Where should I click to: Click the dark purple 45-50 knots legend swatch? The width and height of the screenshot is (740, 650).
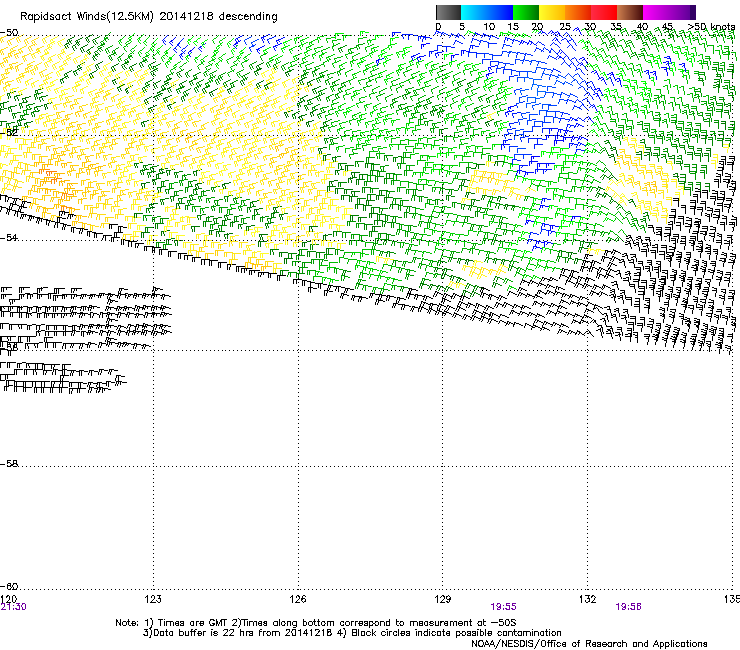(682, 12)
